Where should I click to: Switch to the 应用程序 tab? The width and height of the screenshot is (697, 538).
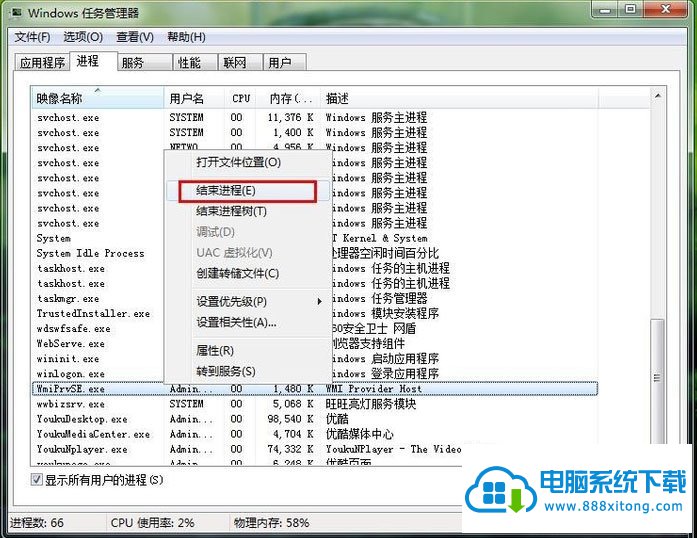pos(42,63)
